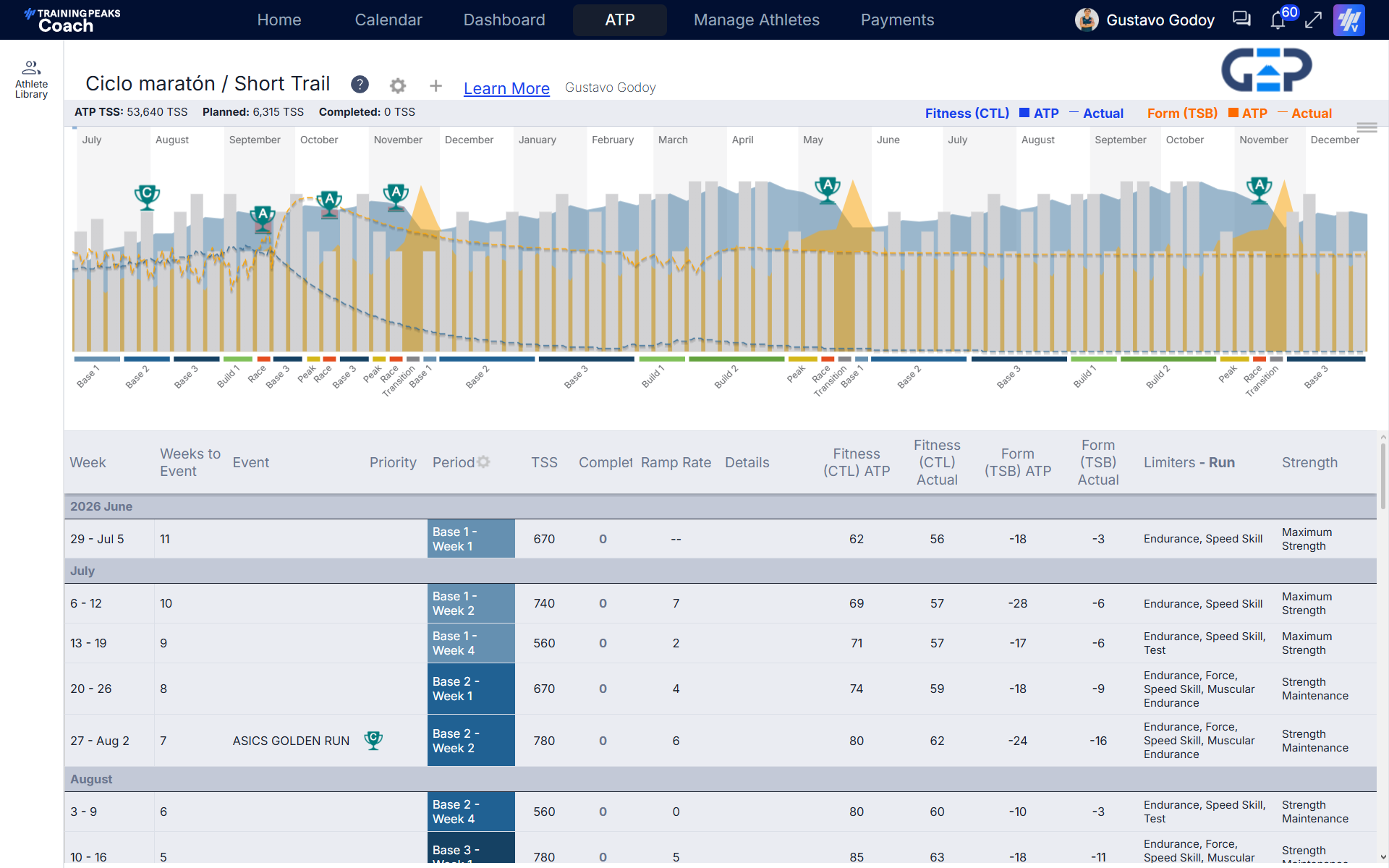Click Base 1 - Week 4 period cell
The image size is (1389, 868).
pos(471,643)
